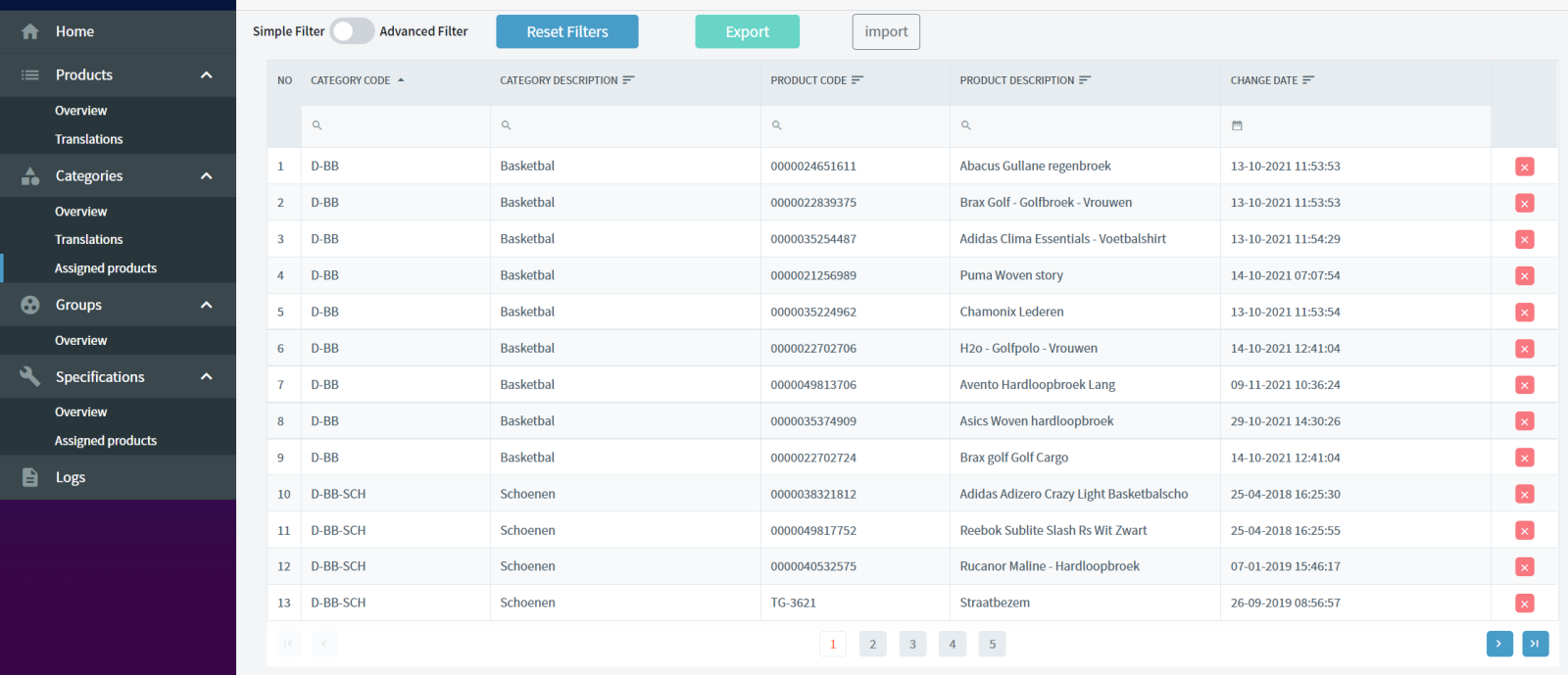Click the Reset Filters button
Screen dimensions: 1568x675
[566, 31]
